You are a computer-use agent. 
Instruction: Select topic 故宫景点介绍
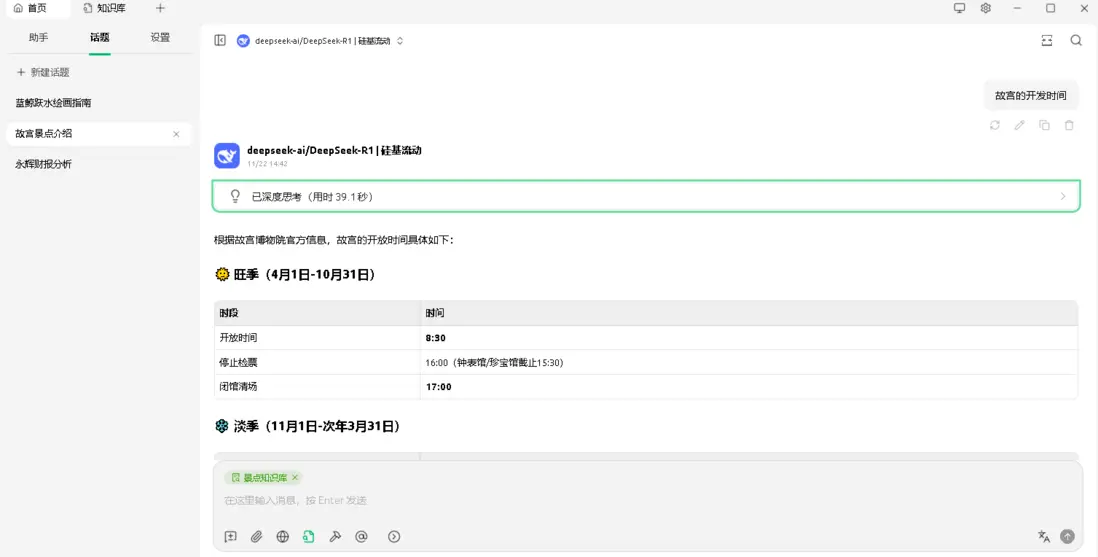tap(98, 134)
